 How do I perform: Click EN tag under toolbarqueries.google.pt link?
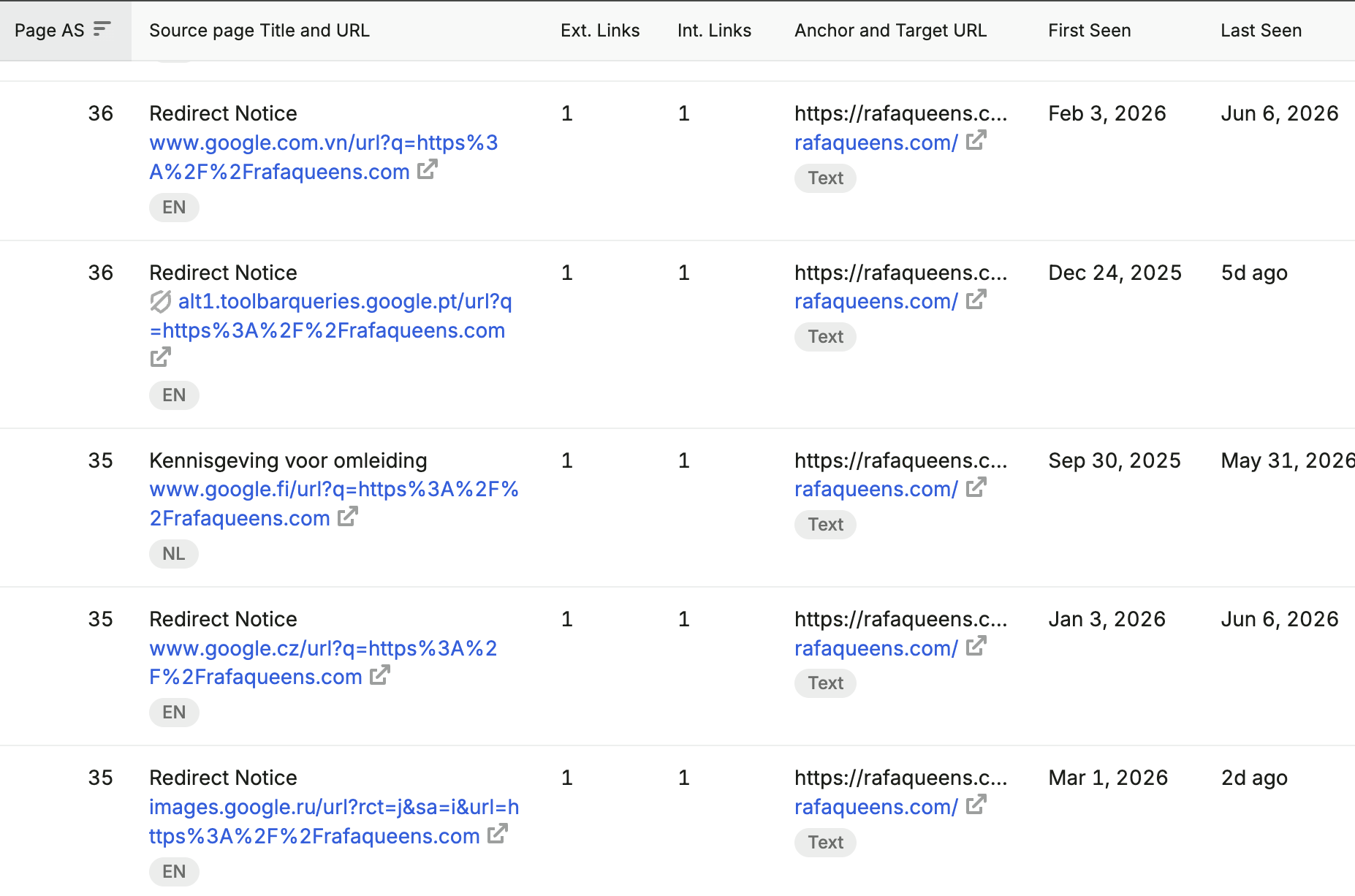pyautogui.click(x=174, y=395)
